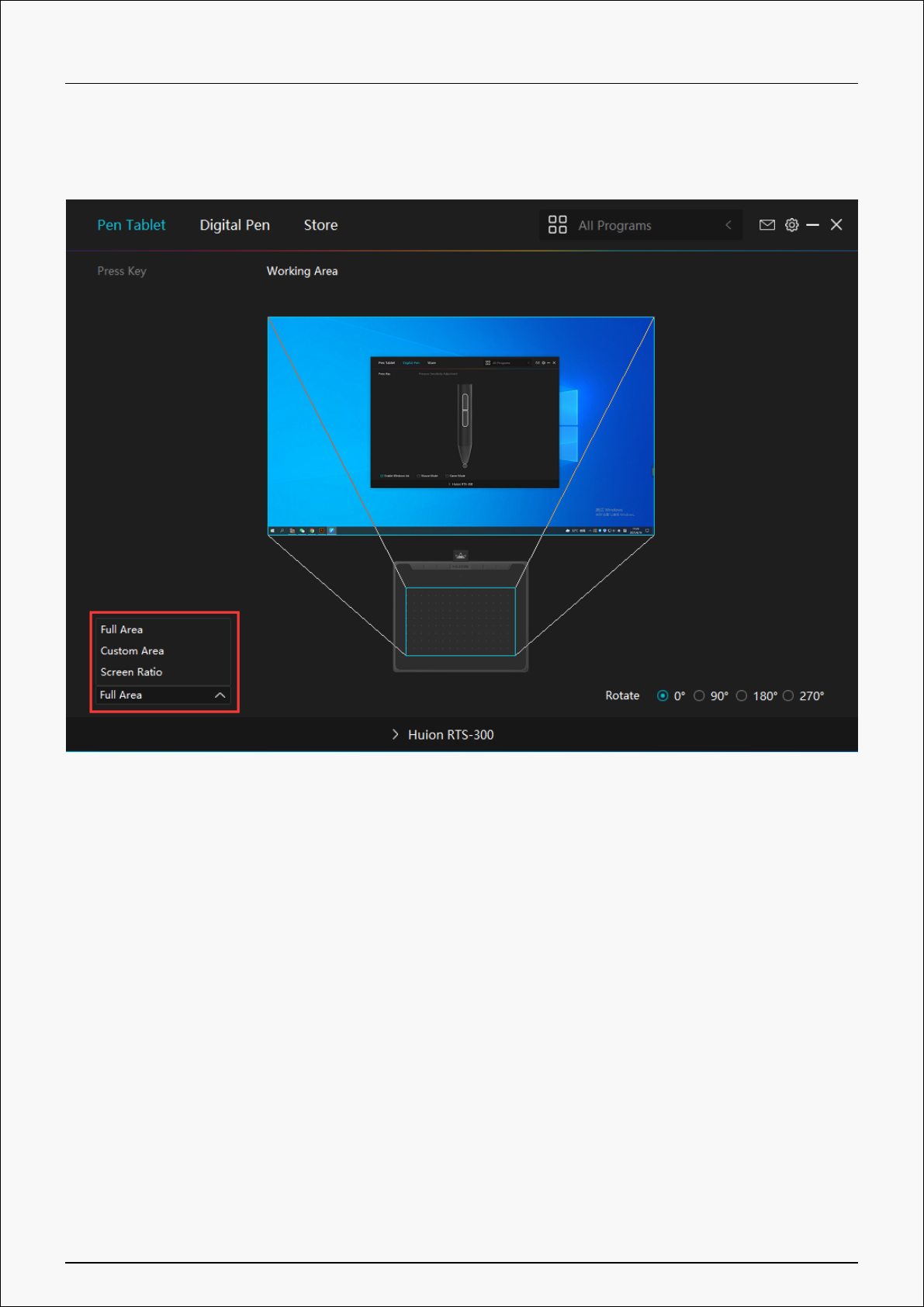The width and height of the screenshot is (924, 1307).
Task: Open the Press Key section
Action: click(x=122, y=271)
